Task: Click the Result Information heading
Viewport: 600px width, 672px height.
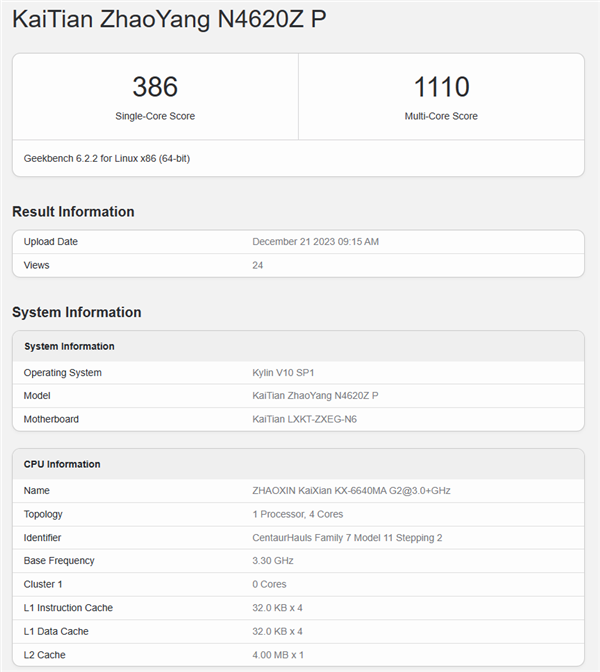Action: click(73, 212)
